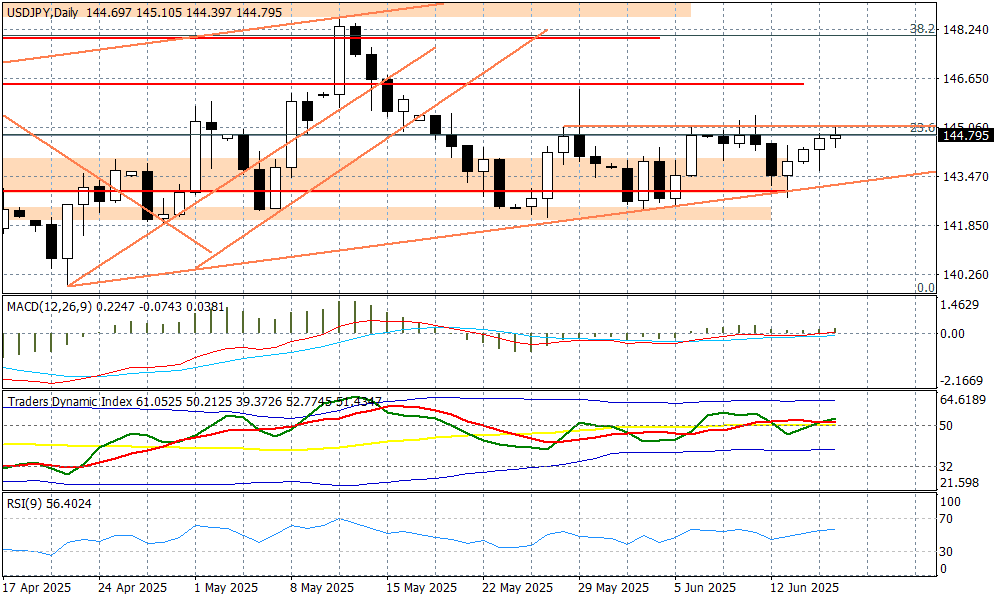The width and height of the screenshot is (1000, 600).
Task: Click the 64.6189 TDI scale value
Action: [964, 400]
